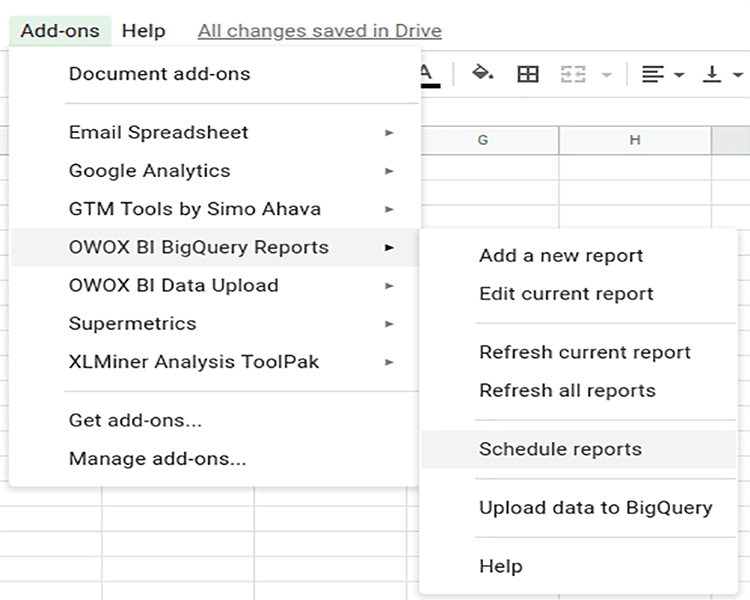750x600 pixels.
Task: Choose Add a new report
Action: (561, 256)
